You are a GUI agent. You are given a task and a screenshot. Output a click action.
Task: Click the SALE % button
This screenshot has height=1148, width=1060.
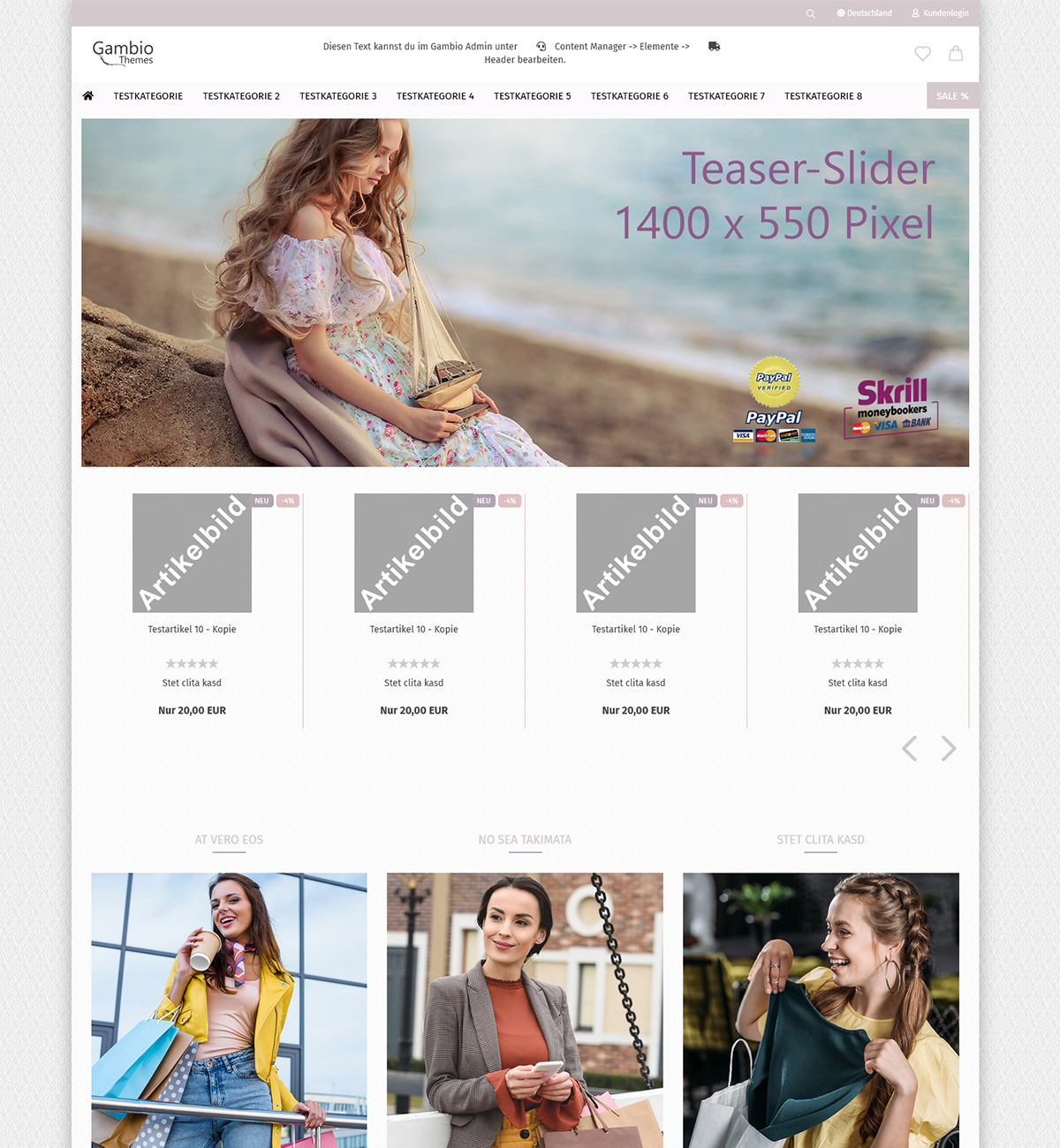click(952, 96)
